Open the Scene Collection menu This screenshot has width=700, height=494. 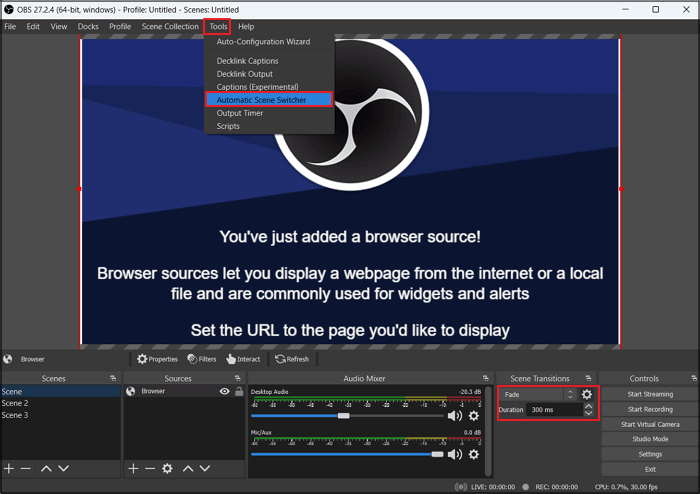tap(170, 26)
